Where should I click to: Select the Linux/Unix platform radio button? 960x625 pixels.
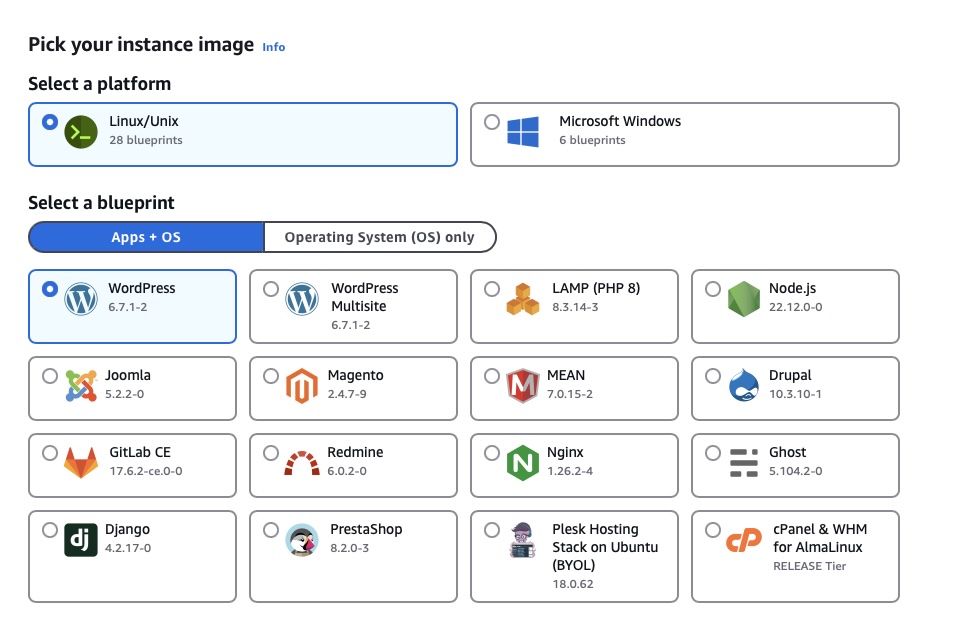tap(50, 122)
